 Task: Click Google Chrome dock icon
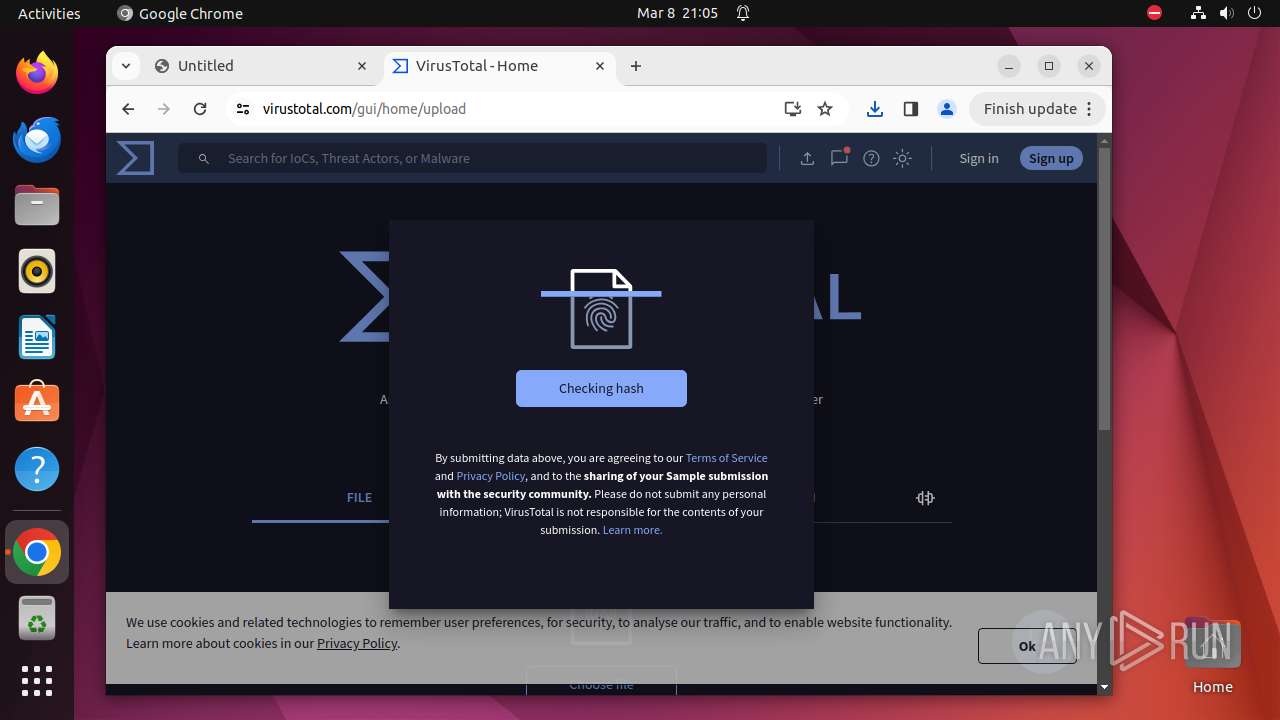point(37,552)
